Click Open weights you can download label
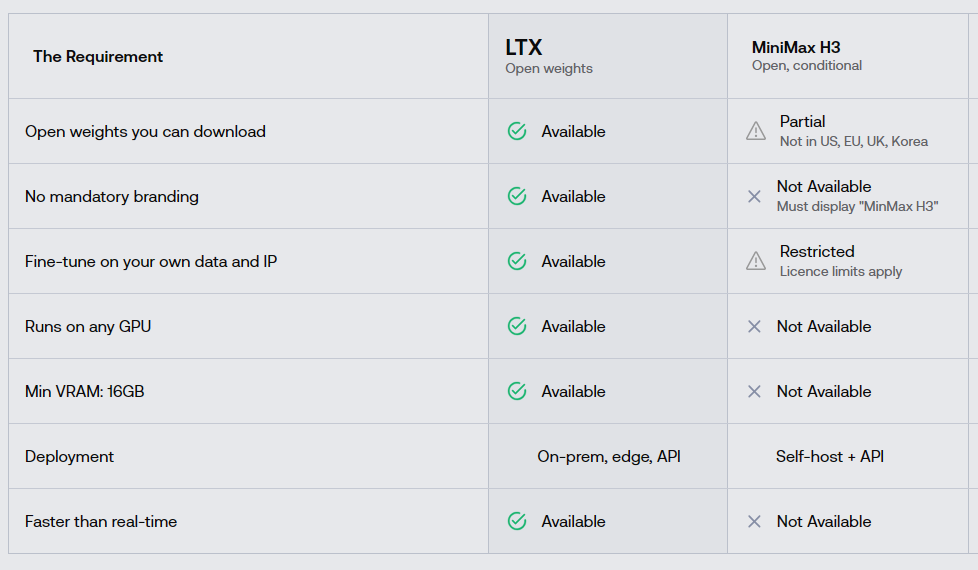This screenshot has height=570, width=978. click(145, 132)
